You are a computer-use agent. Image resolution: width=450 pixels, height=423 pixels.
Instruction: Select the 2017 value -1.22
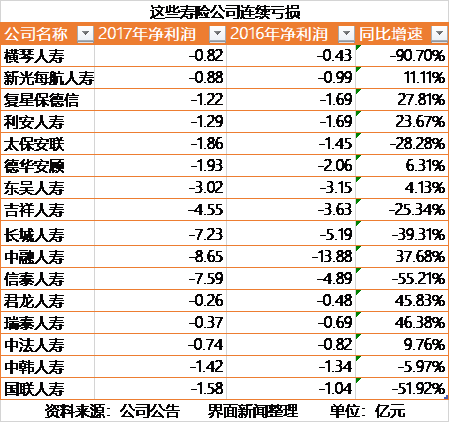point(207,99)
